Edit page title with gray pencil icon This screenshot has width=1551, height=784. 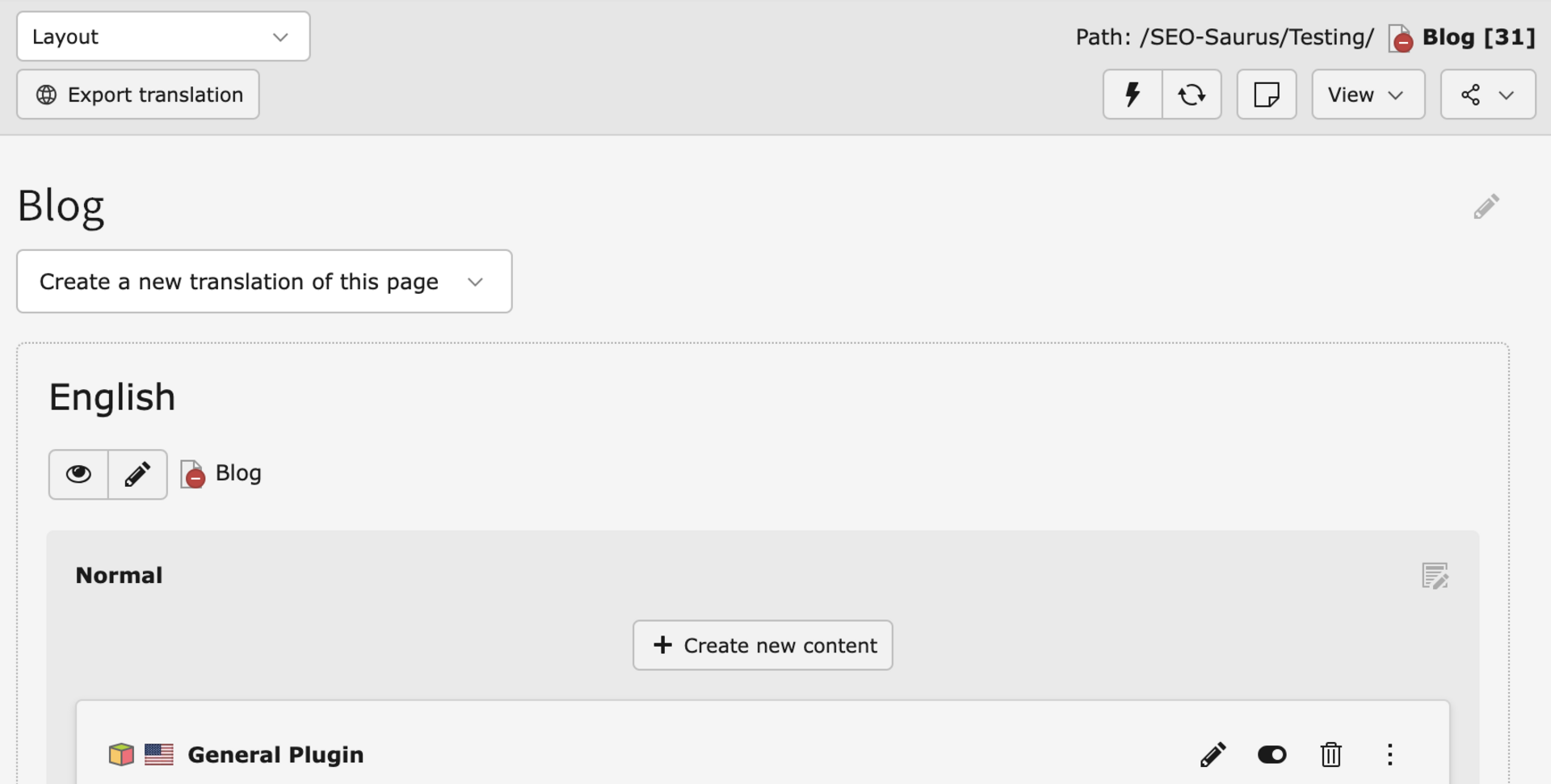pyautogui.click(x=1486, y=207)
